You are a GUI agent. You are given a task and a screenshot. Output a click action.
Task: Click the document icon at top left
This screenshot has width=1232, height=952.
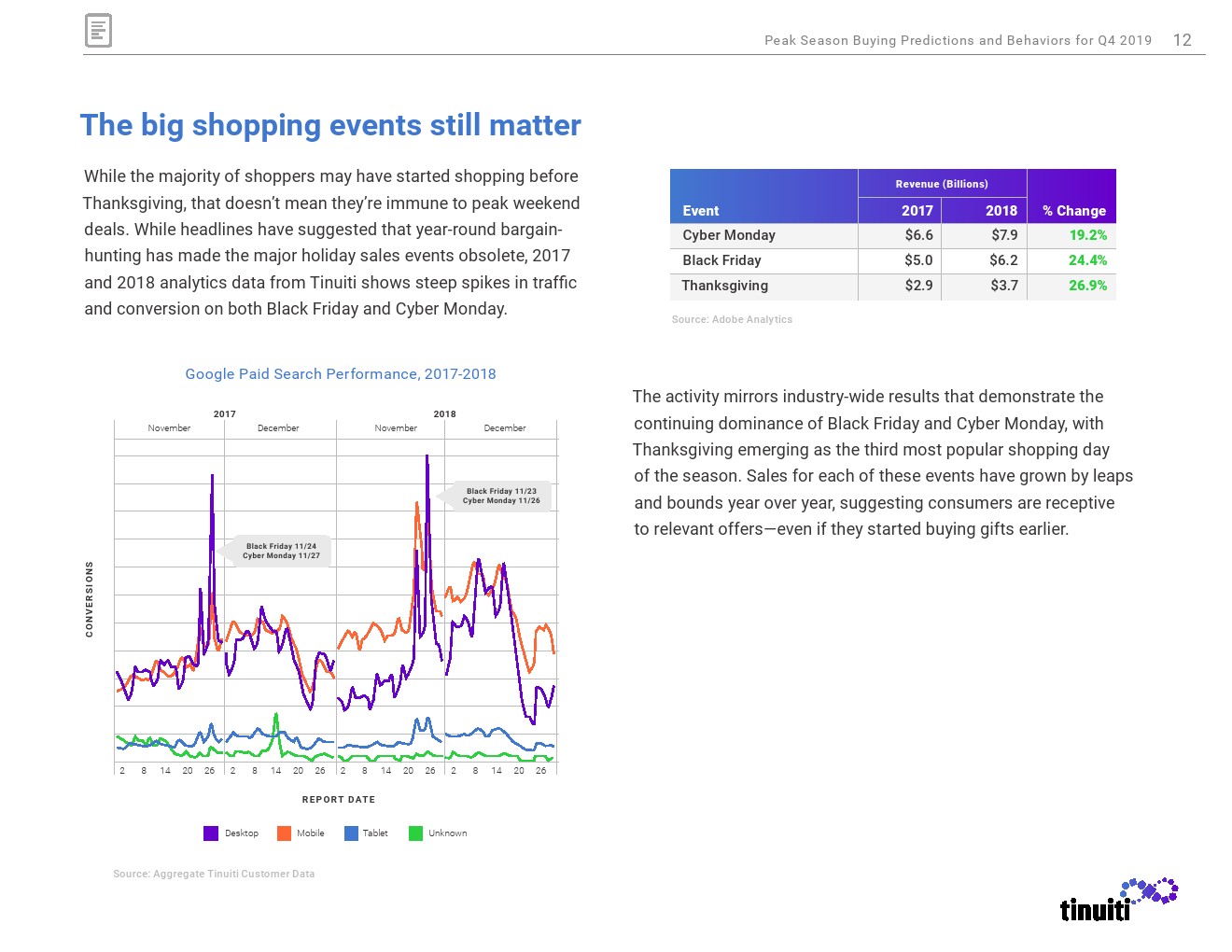point(98,31)
